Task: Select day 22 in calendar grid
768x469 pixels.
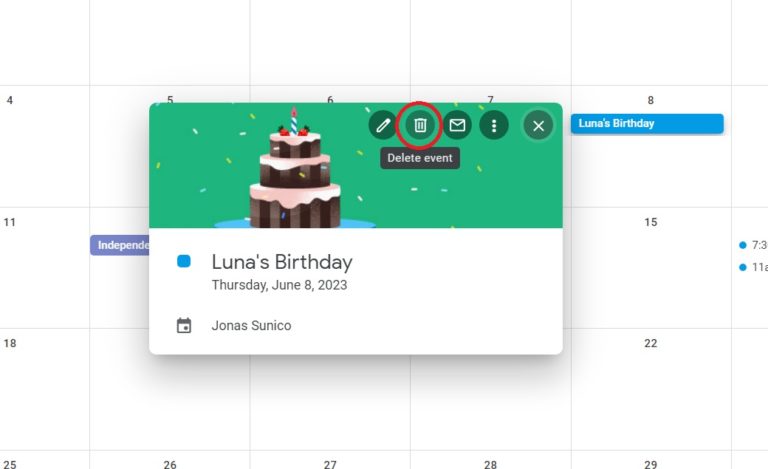Action: pyautogui.click(x=650, y=344)
